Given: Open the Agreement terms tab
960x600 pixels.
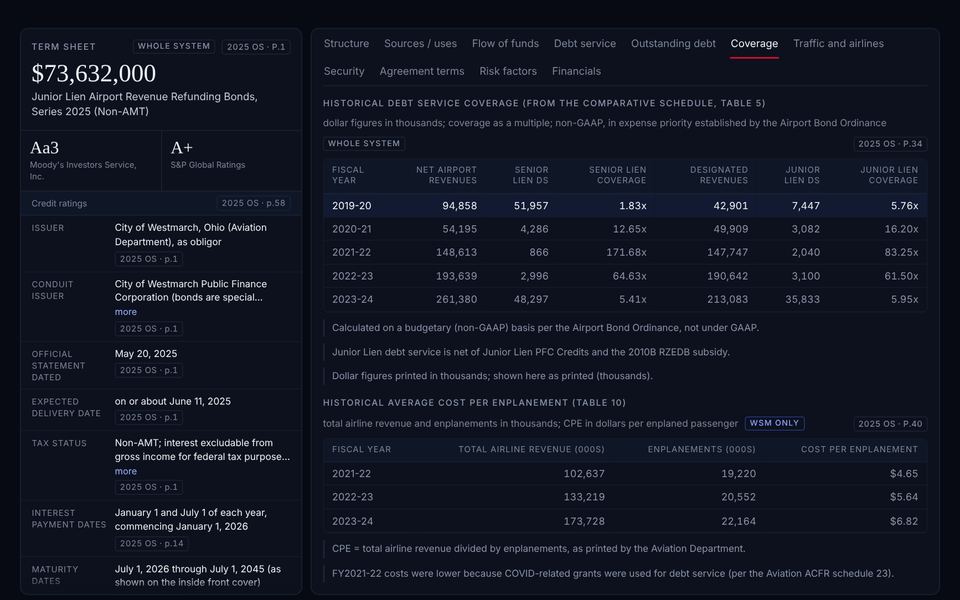Looking at the screenshot, I should pyautogui.click(x=421, y=71).
